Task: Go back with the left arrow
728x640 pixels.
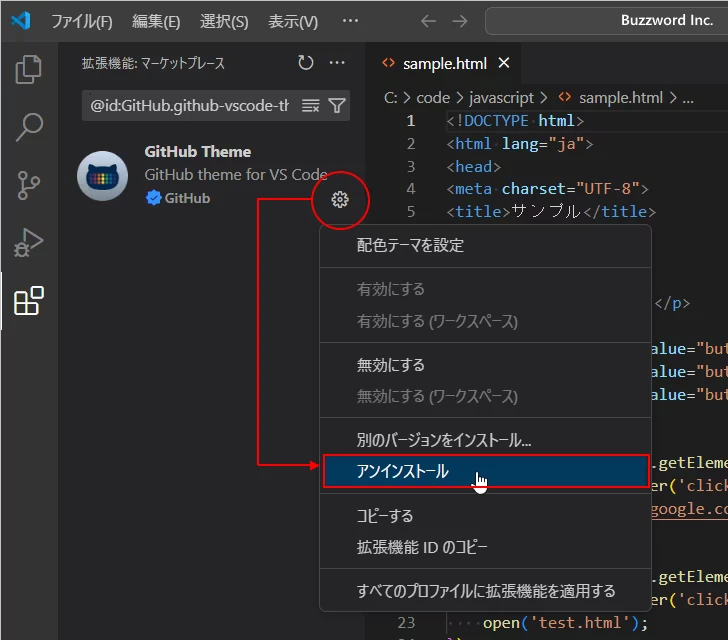Action: coord(428,21)
